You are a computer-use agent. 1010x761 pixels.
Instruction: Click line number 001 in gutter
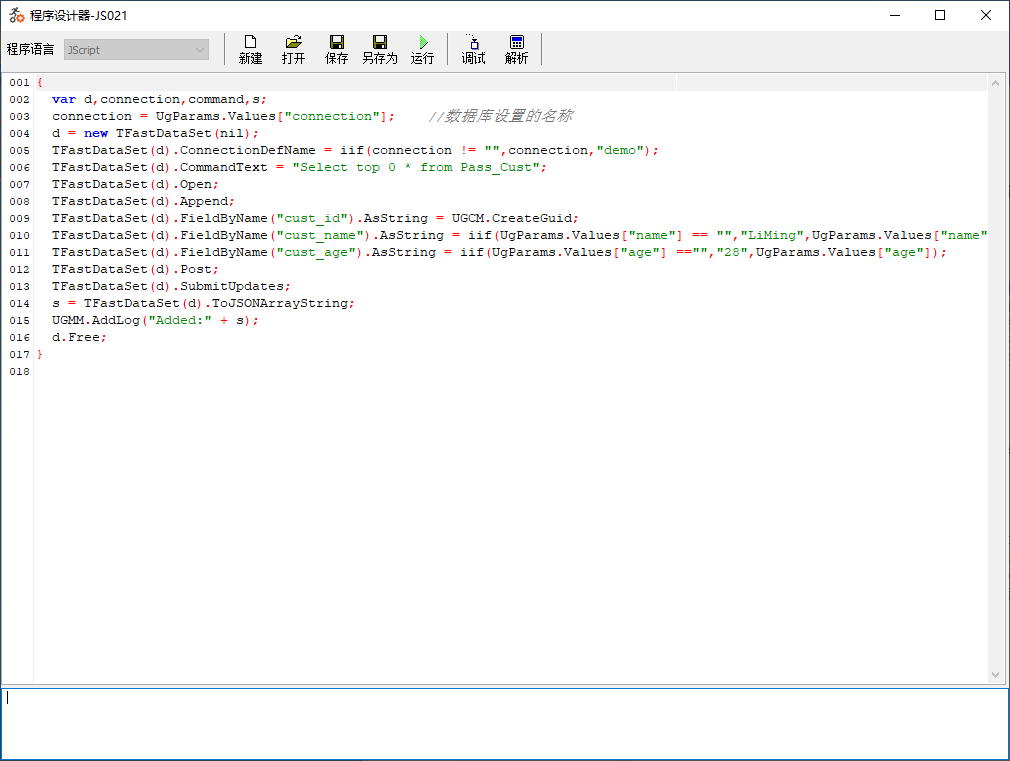click(19, 82)
